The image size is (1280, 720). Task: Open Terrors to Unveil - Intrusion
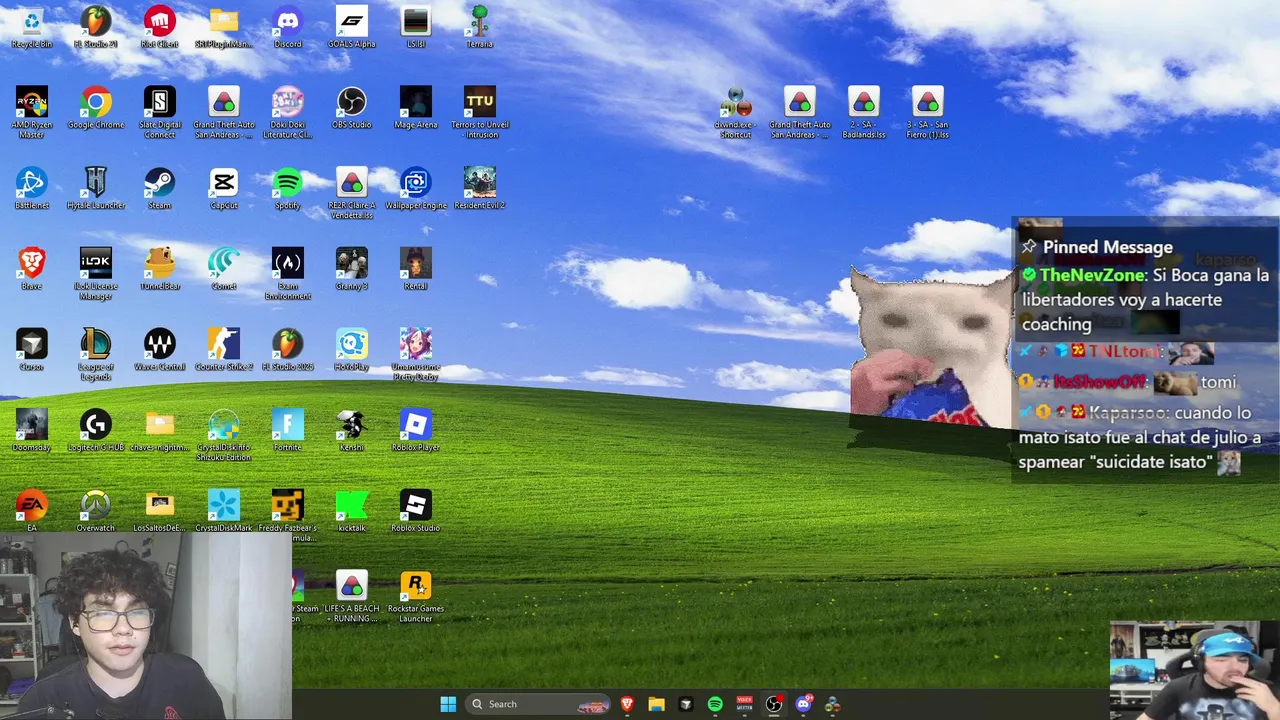pos(480,112)
